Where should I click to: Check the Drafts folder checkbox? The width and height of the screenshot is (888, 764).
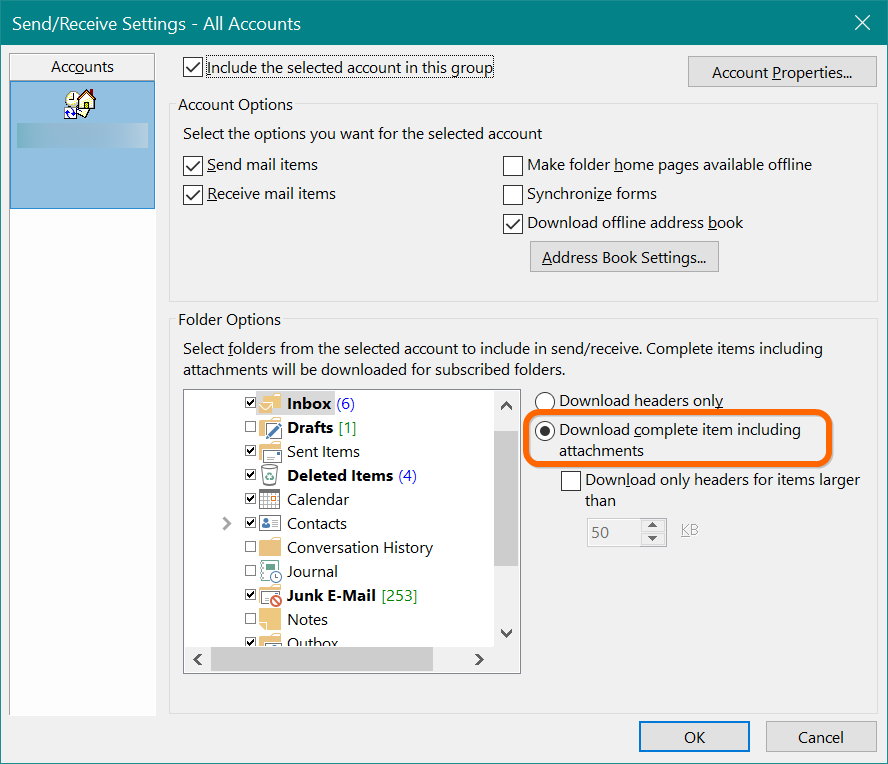click(x=250, y=428)
